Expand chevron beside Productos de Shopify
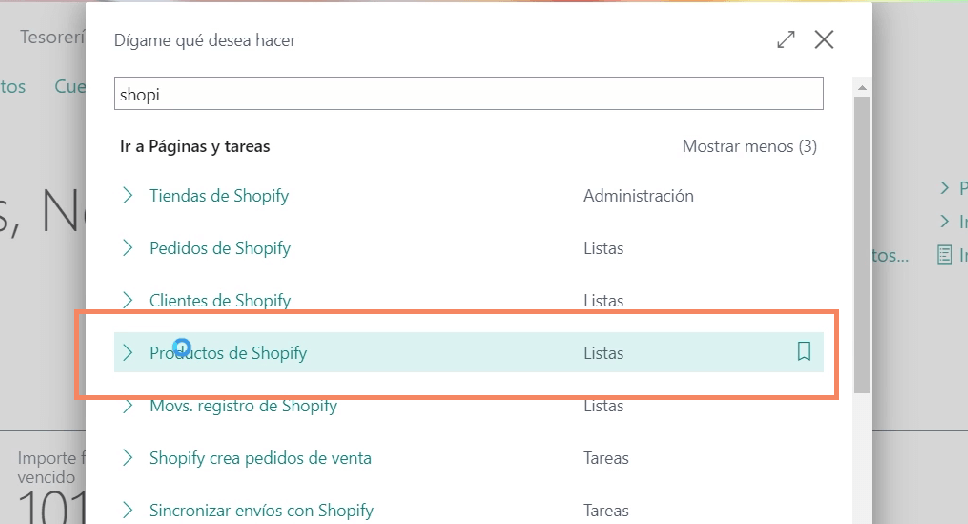Screen dimensions: 968x524 click(x=127, y=353)
